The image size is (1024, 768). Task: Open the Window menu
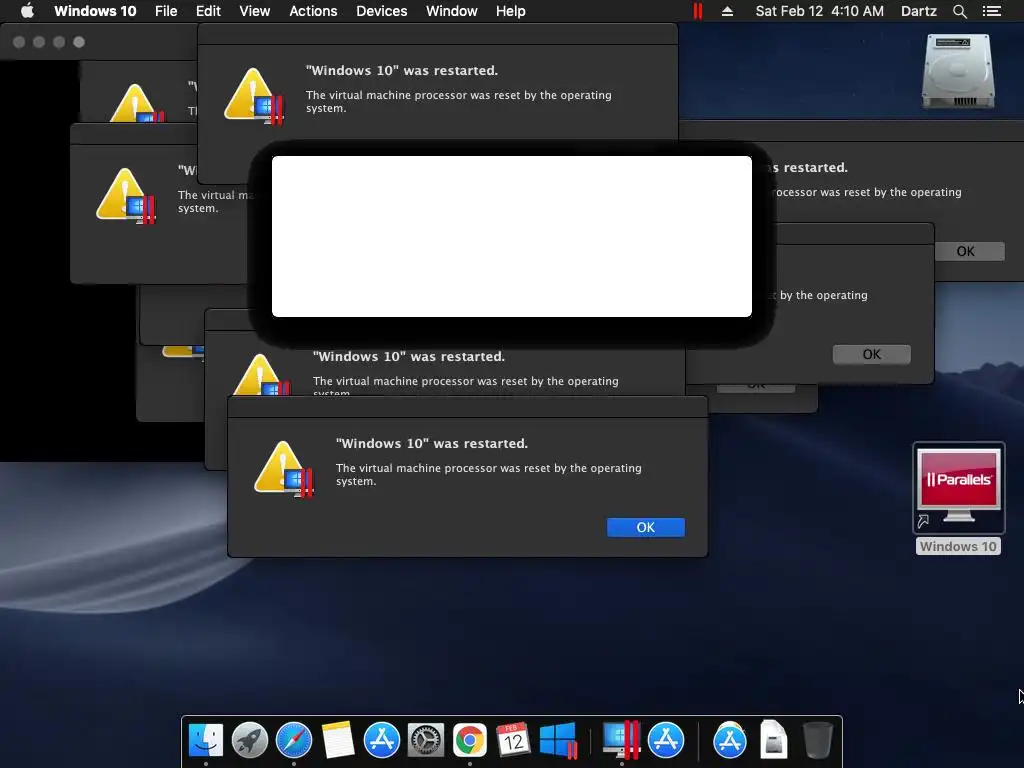(452, 11)
